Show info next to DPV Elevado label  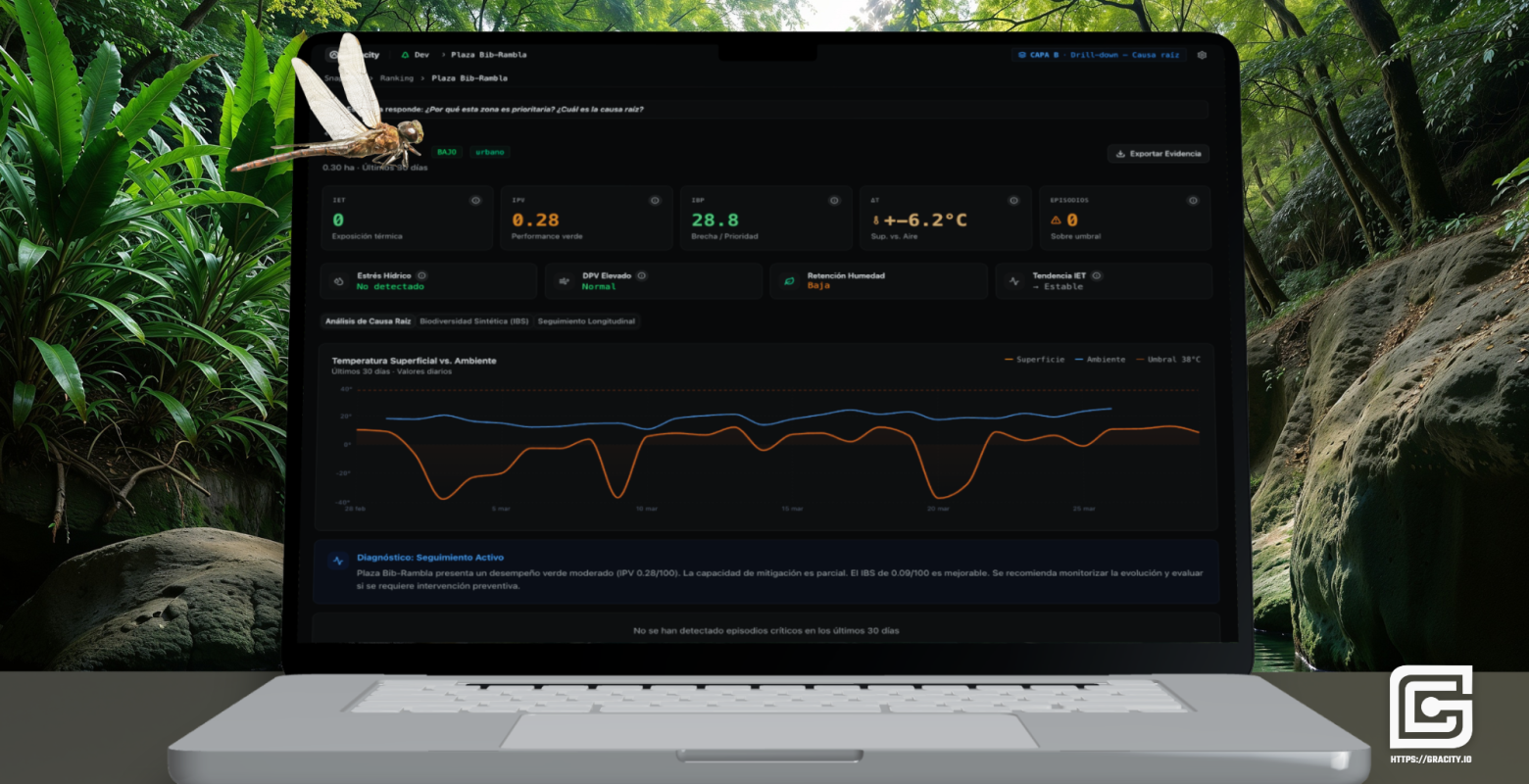pos(641,275)
